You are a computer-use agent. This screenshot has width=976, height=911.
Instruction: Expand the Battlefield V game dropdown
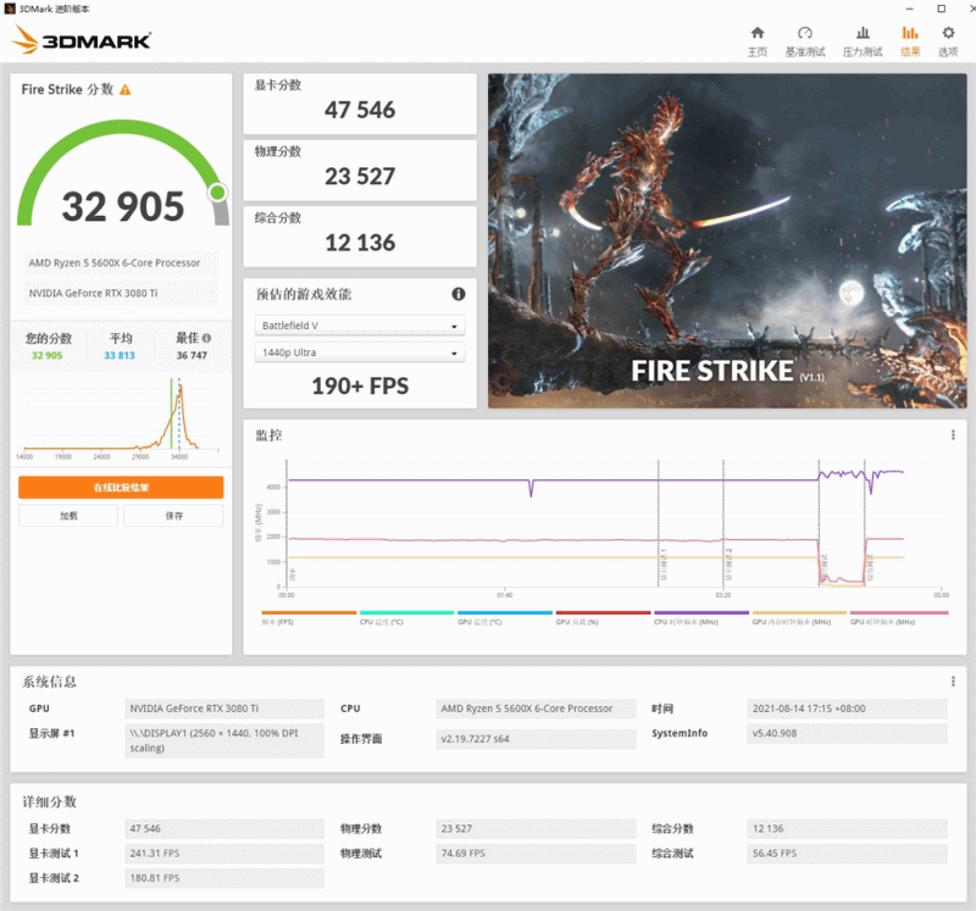pos(360,326)
